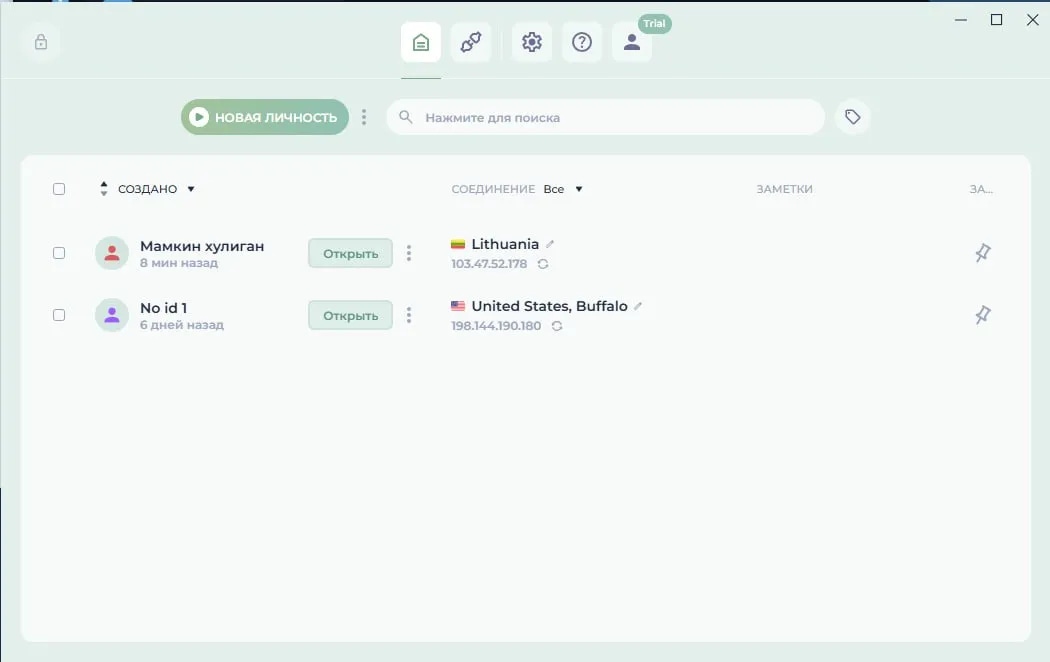1050x662 pixels.
Task: Toggle sort order arrows near Создано
Action: tap(103, 189)
